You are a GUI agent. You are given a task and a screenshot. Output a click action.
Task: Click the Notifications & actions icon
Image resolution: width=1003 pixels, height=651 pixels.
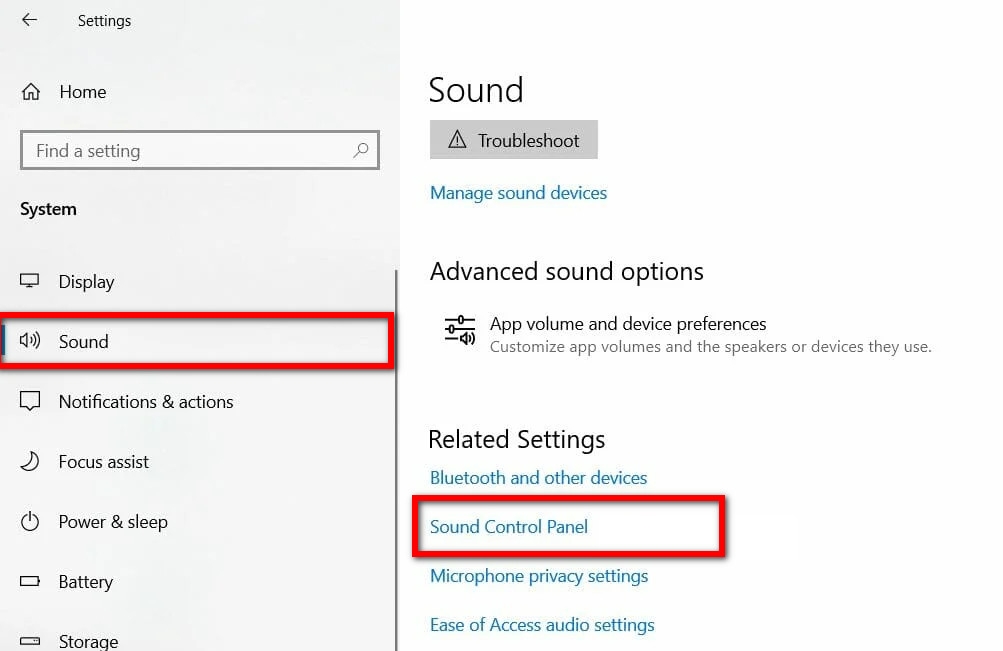(30, 401)
